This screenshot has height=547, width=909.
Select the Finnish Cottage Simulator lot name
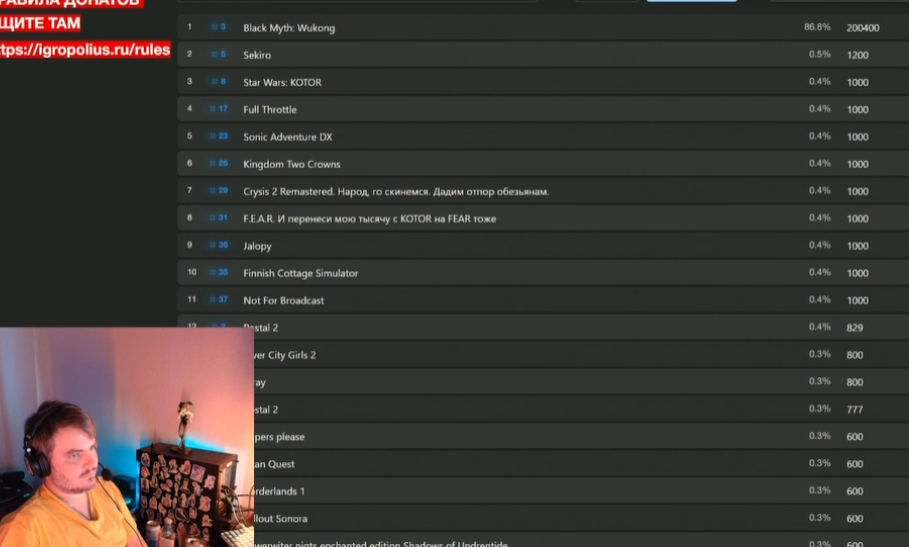pyautogui.click(x=300, y=273)
